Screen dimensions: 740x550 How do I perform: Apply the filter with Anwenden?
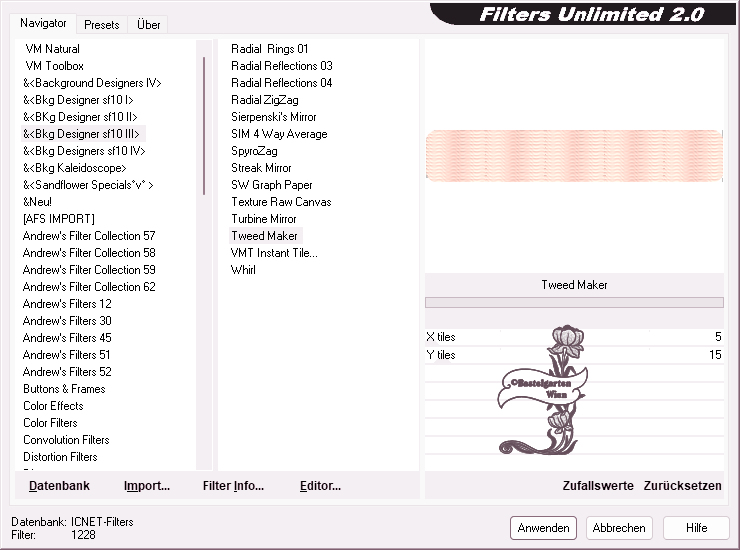(x=543, y=528)
